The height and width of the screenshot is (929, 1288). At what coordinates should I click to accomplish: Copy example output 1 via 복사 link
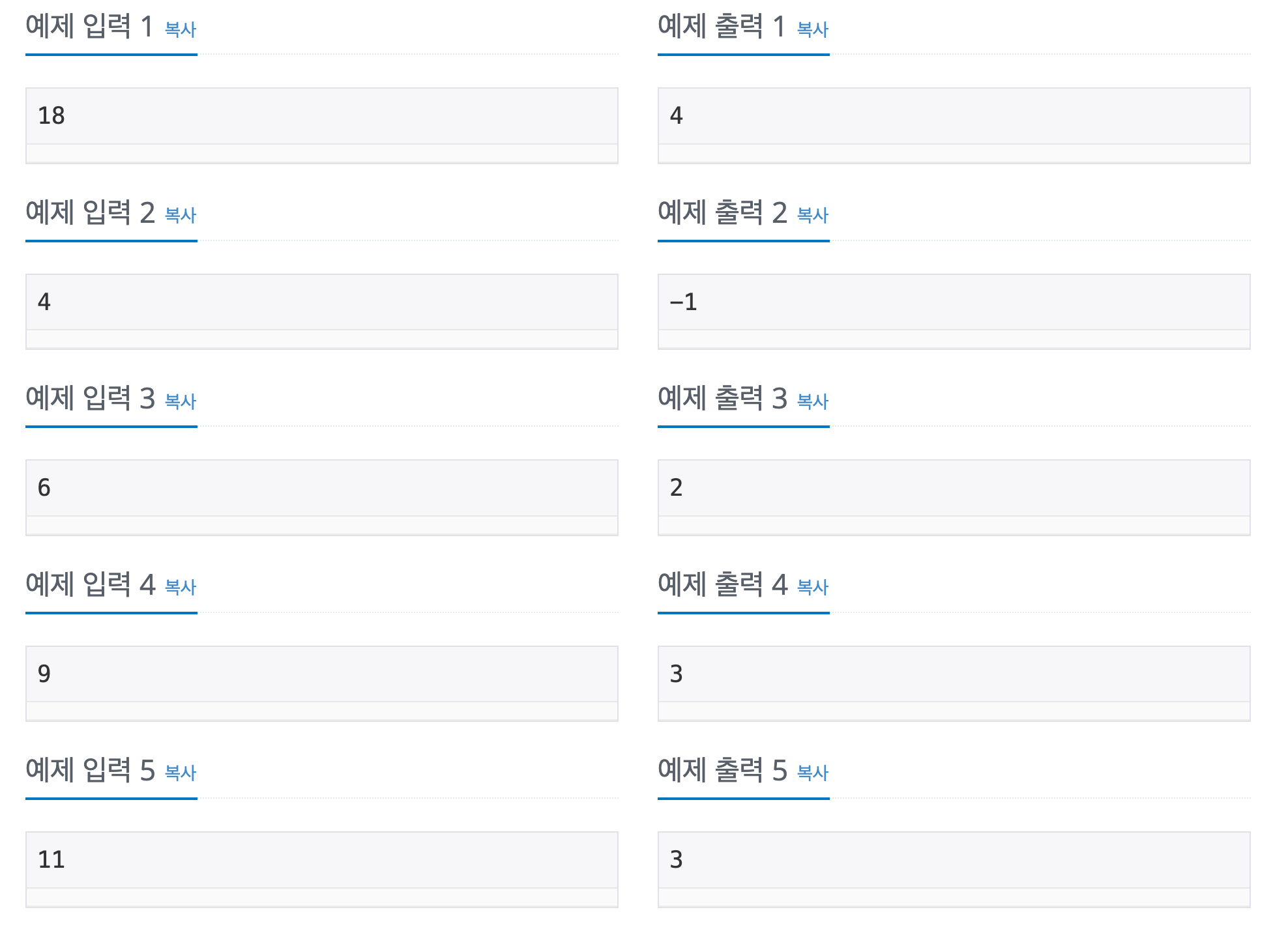[813, 29]
